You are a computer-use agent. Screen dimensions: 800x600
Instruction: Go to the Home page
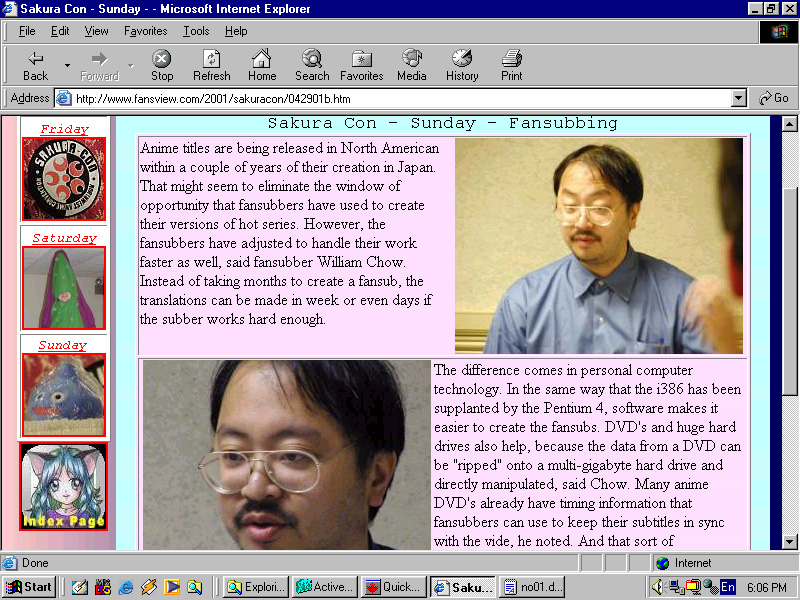pos(262,65)
